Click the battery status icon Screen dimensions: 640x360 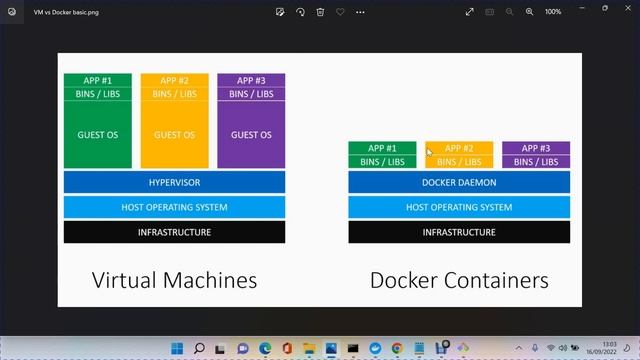coord(575,348)
